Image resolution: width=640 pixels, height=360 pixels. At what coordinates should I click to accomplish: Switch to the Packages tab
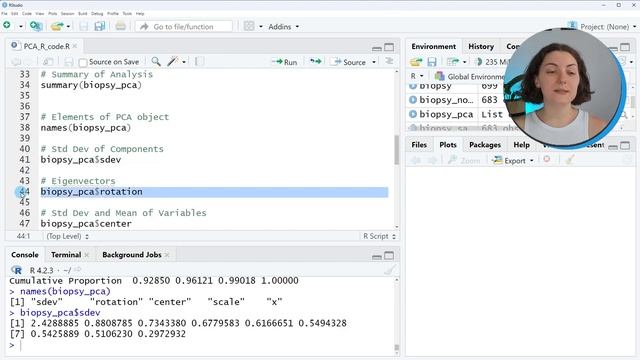coord(485,145)
